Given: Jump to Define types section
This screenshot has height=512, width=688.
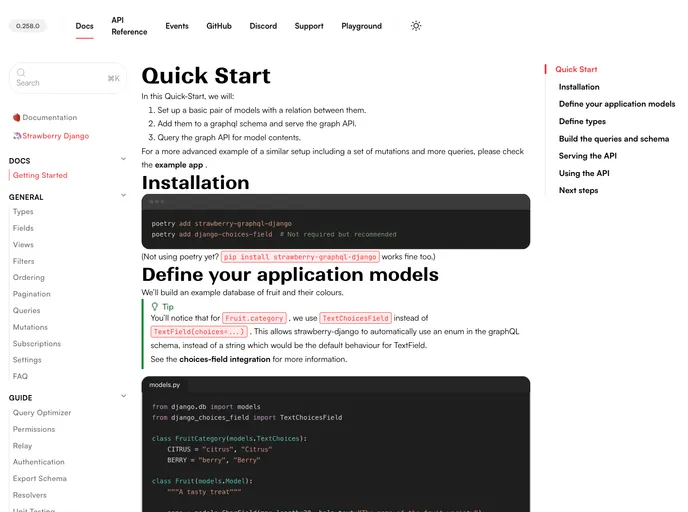Looking at the screenshot, I should point(582,122).
